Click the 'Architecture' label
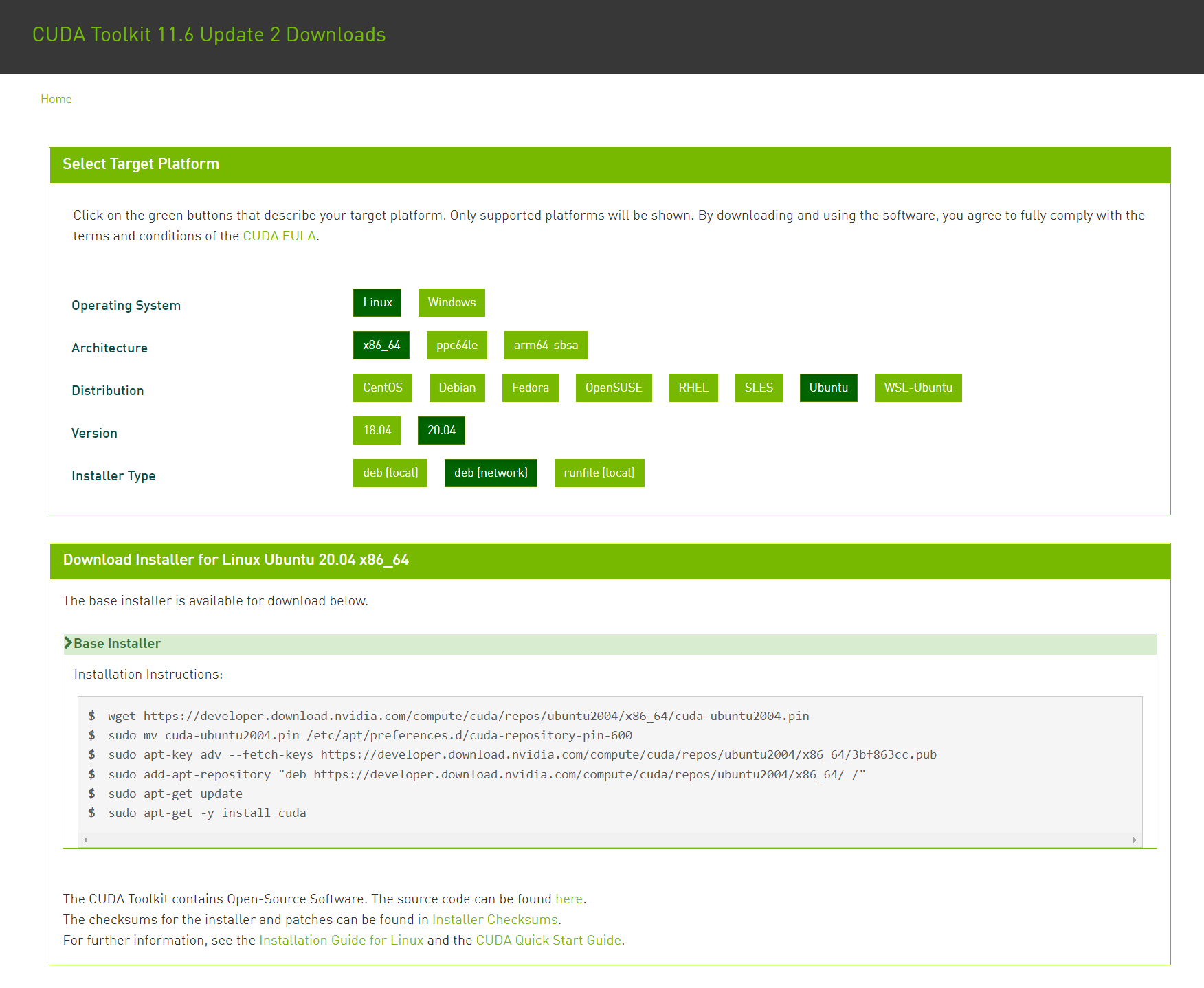Viewport: 1204px width, 988px height. click(x=109, y=348)
